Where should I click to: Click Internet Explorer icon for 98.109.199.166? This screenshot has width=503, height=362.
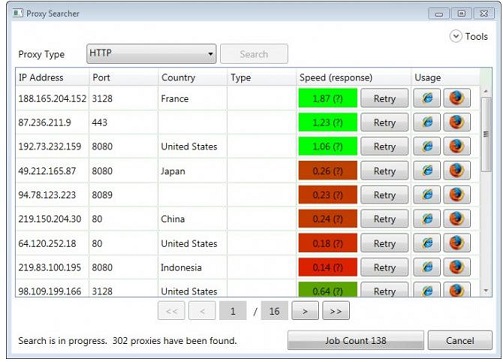click(427, 289)
